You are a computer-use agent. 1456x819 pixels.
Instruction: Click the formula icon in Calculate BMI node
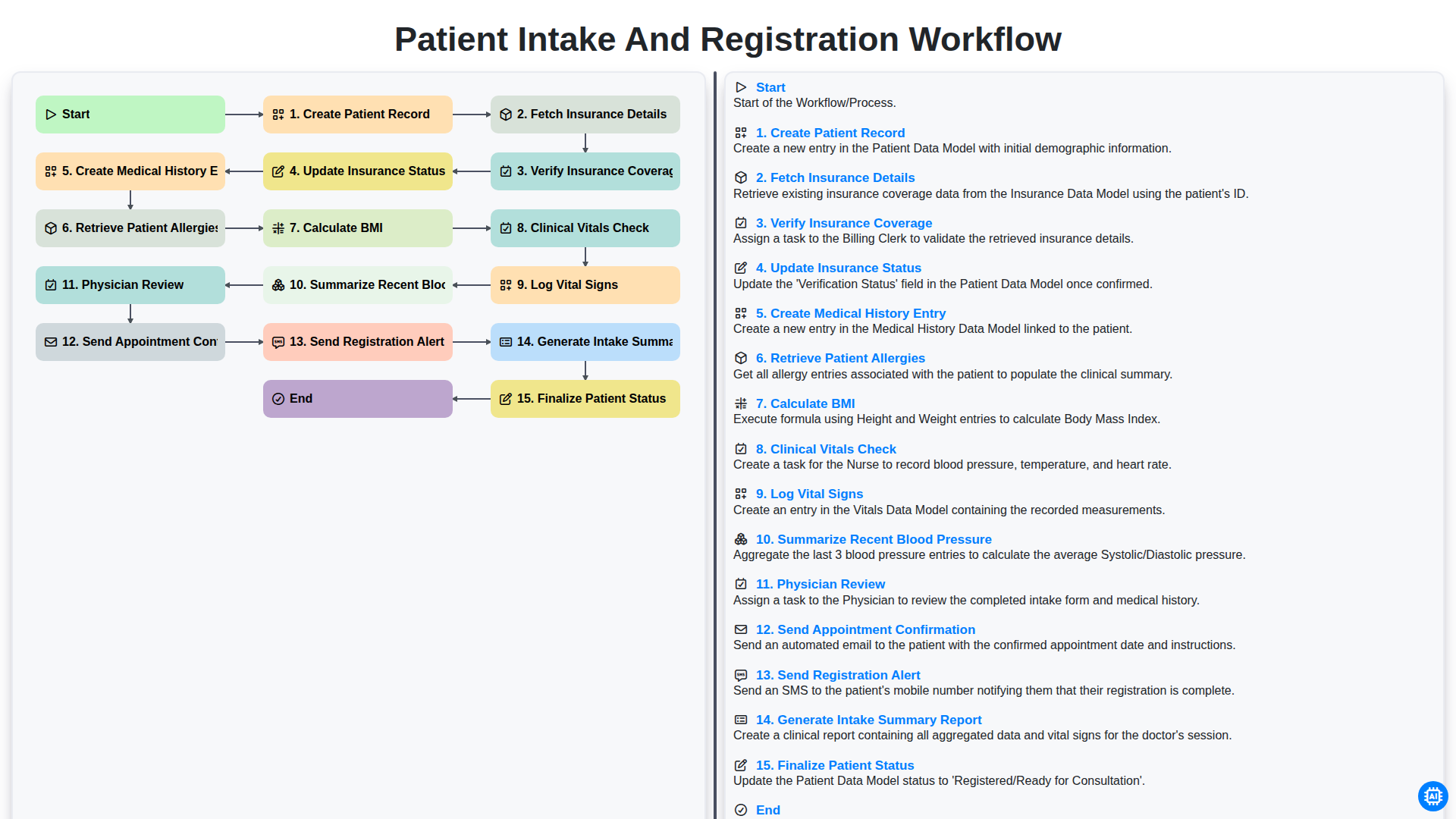pyautogui.click(x=278, y=228)
